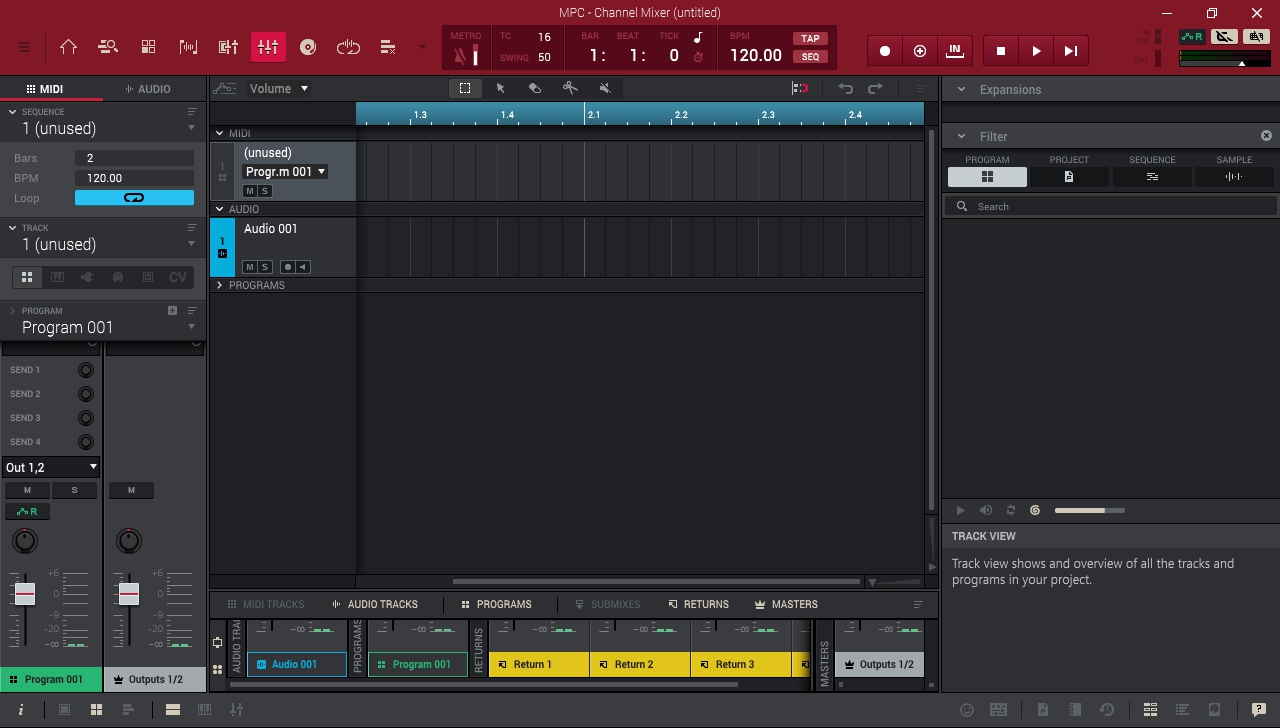The image size is (1280, 728).
Task: Open the hamburger main menu
Action: tap(24, 47)
